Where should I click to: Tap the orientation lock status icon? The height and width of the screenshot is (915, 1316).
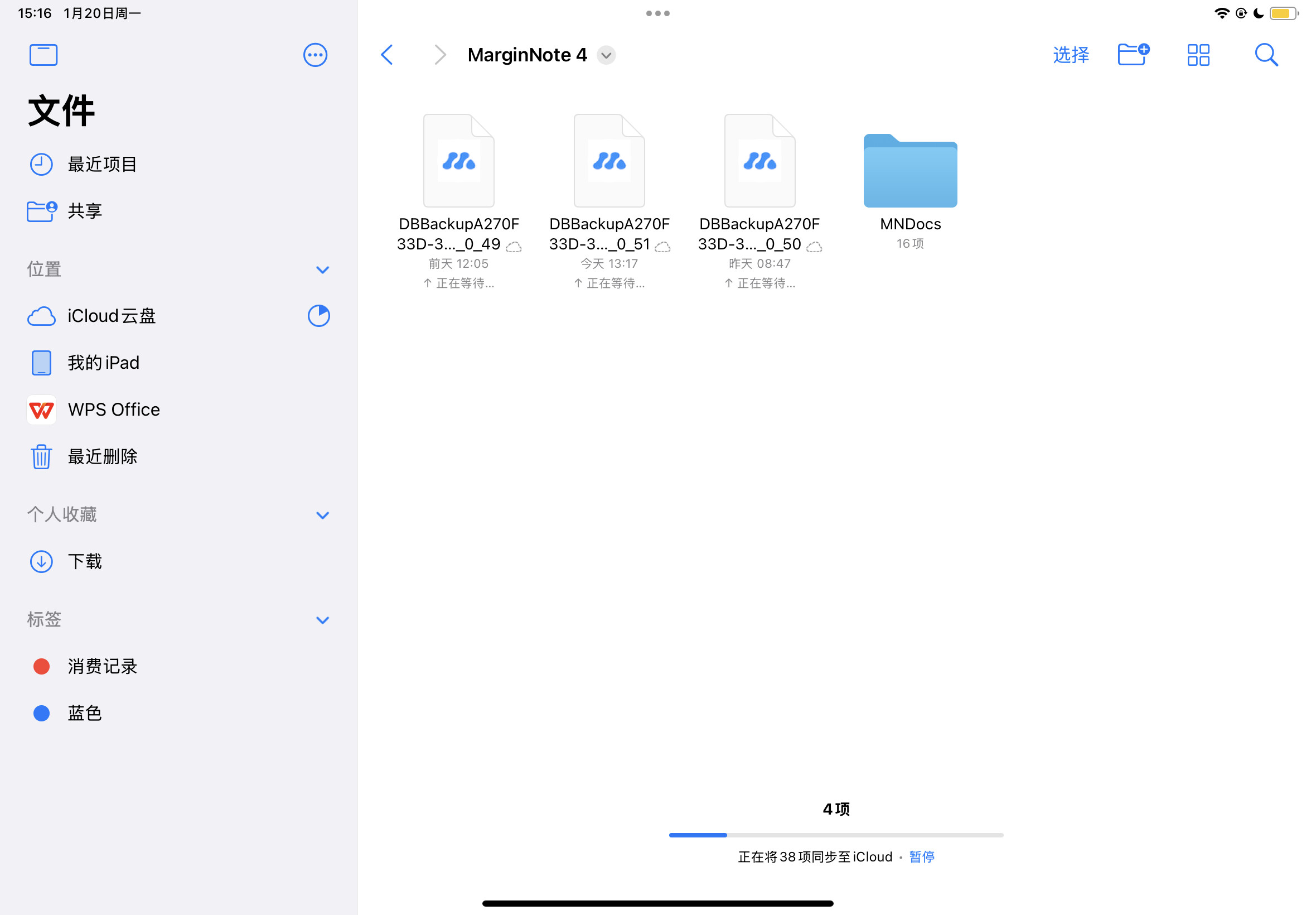[1241, 13]
